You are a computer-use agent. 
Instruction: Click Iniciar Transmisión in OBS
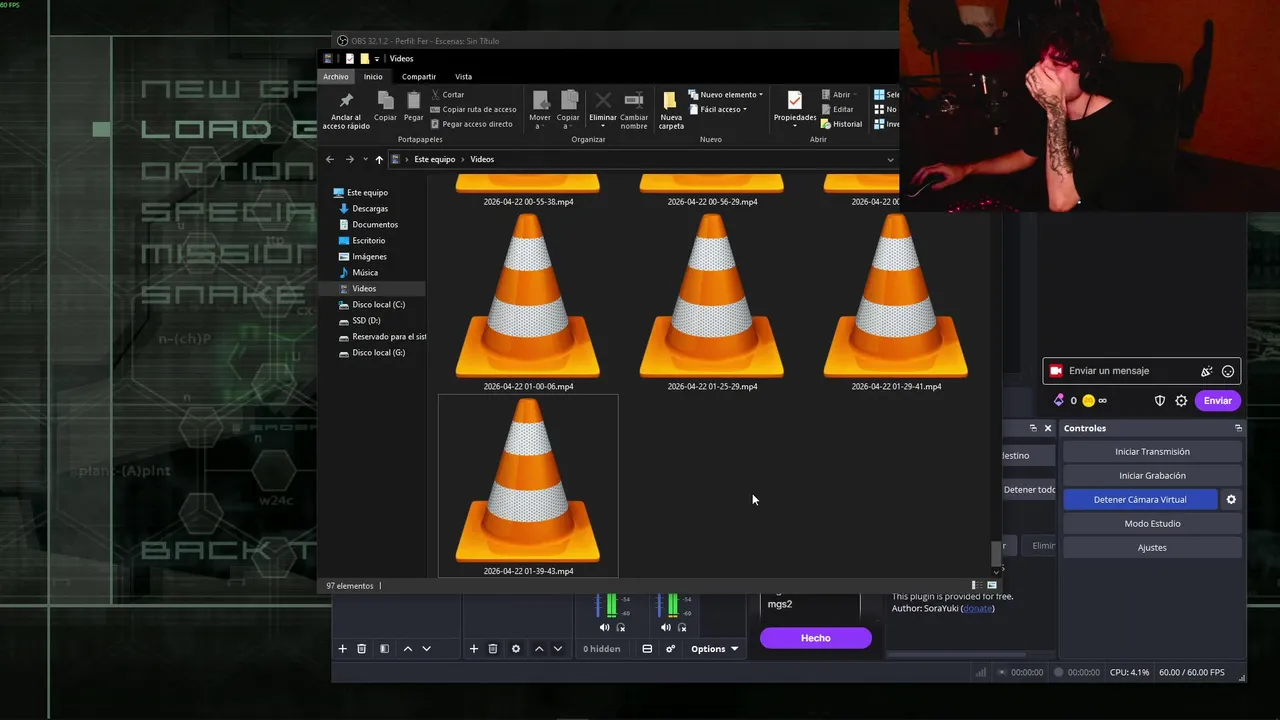click(x=1152, y=452)
